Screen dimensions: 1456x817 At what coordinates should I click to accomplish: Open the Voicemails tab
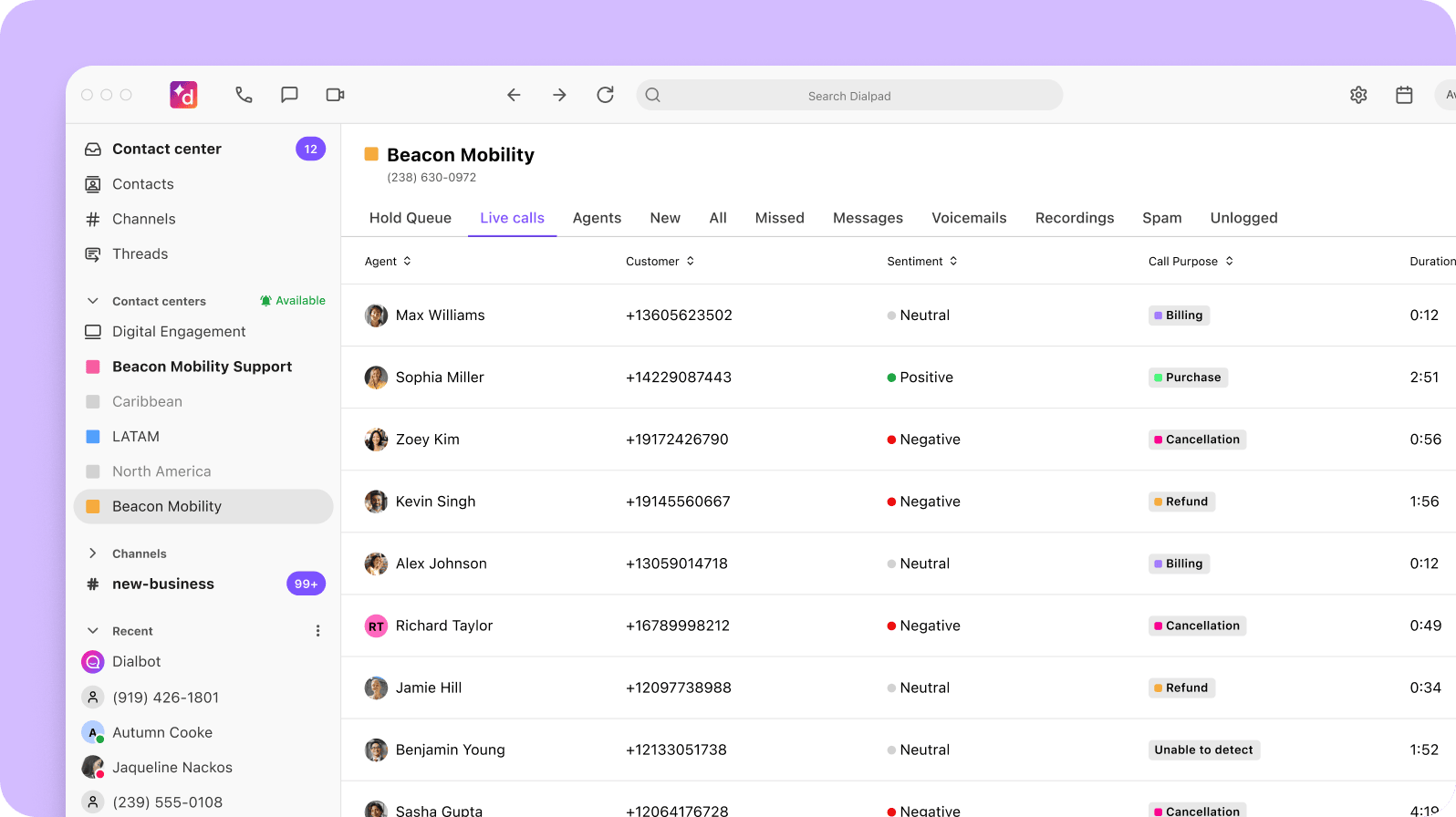pyautogui.click(x=969, y=218)
